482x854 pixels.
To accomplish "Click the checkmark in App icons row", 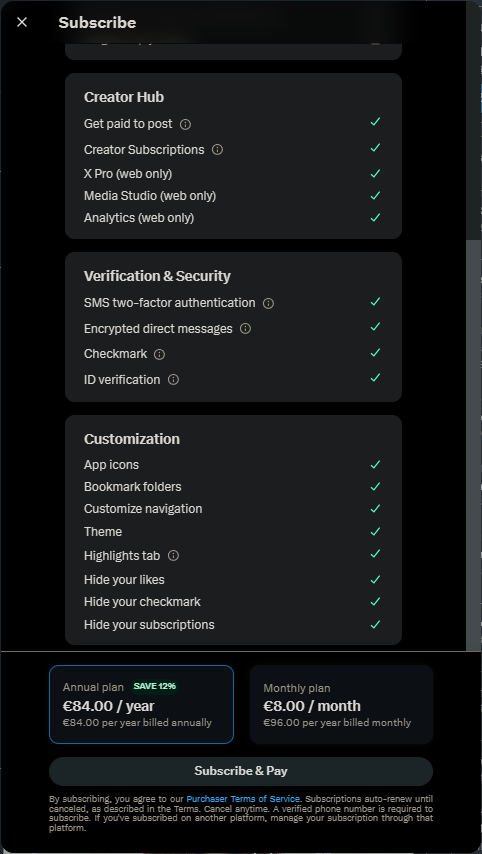I will point(375,465).
